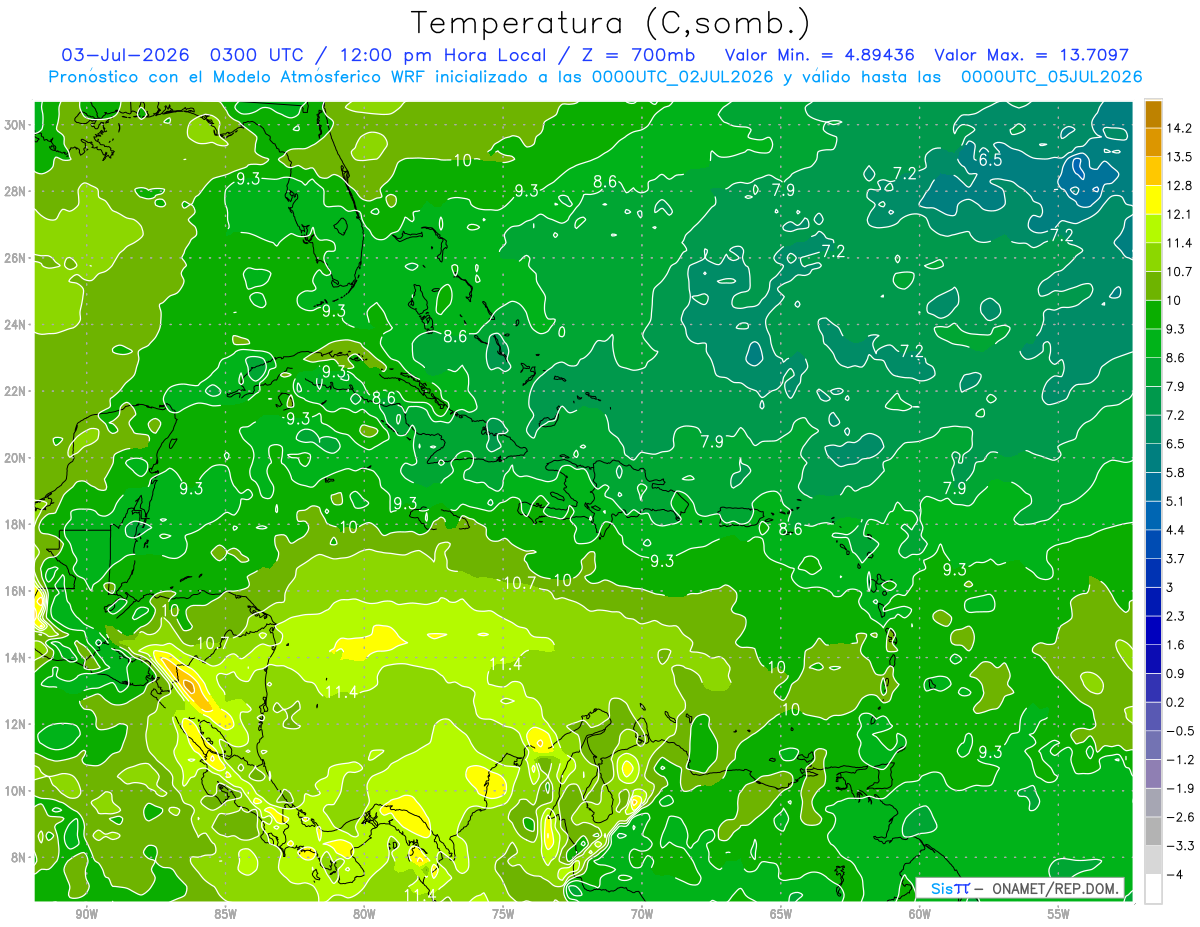Click the purple legend swatch between -1.2 and -0.5
The height and width of the screenshot is (927, 1200).
[x=1153, y=745]
